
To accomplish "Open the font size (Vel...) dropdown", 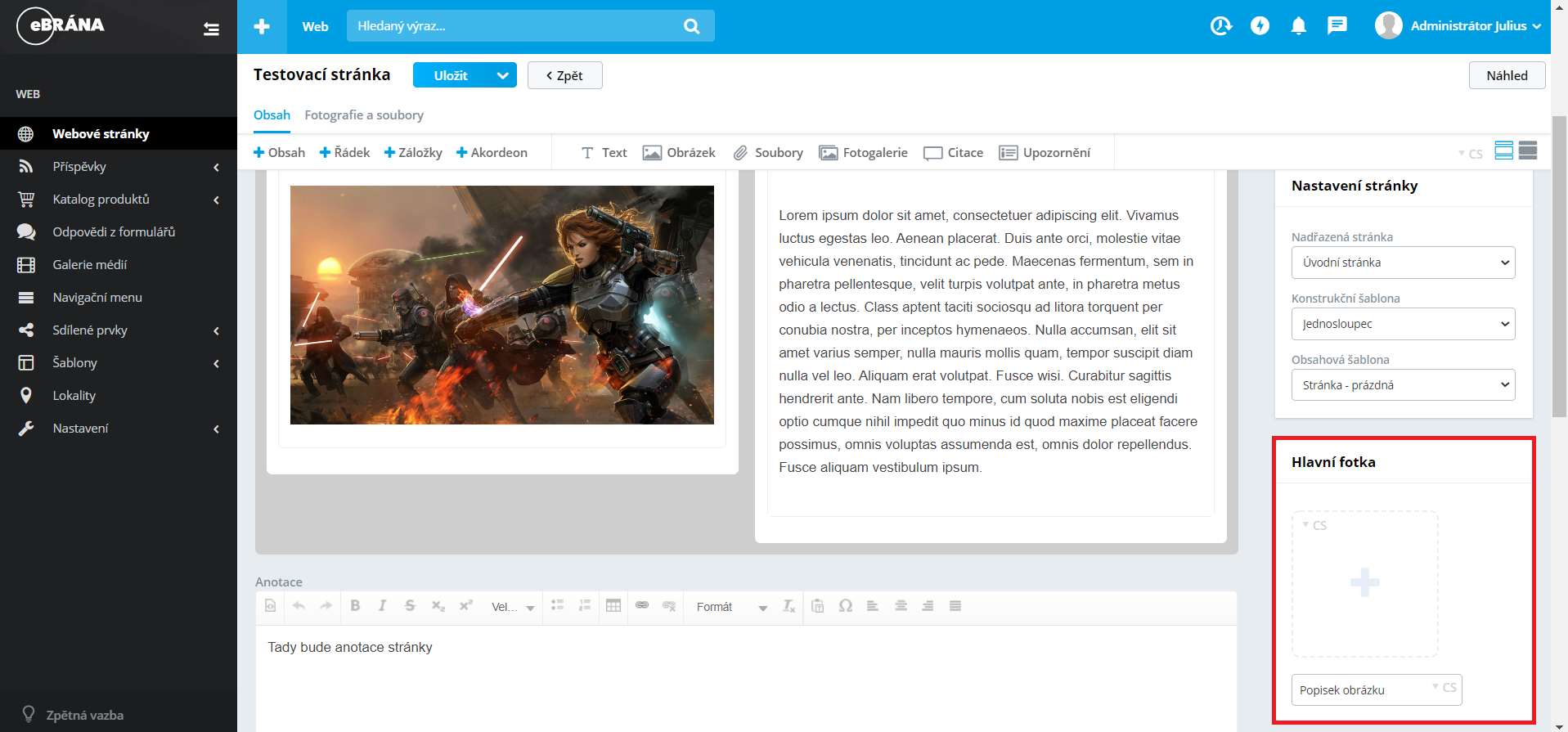I will (513, 607).
